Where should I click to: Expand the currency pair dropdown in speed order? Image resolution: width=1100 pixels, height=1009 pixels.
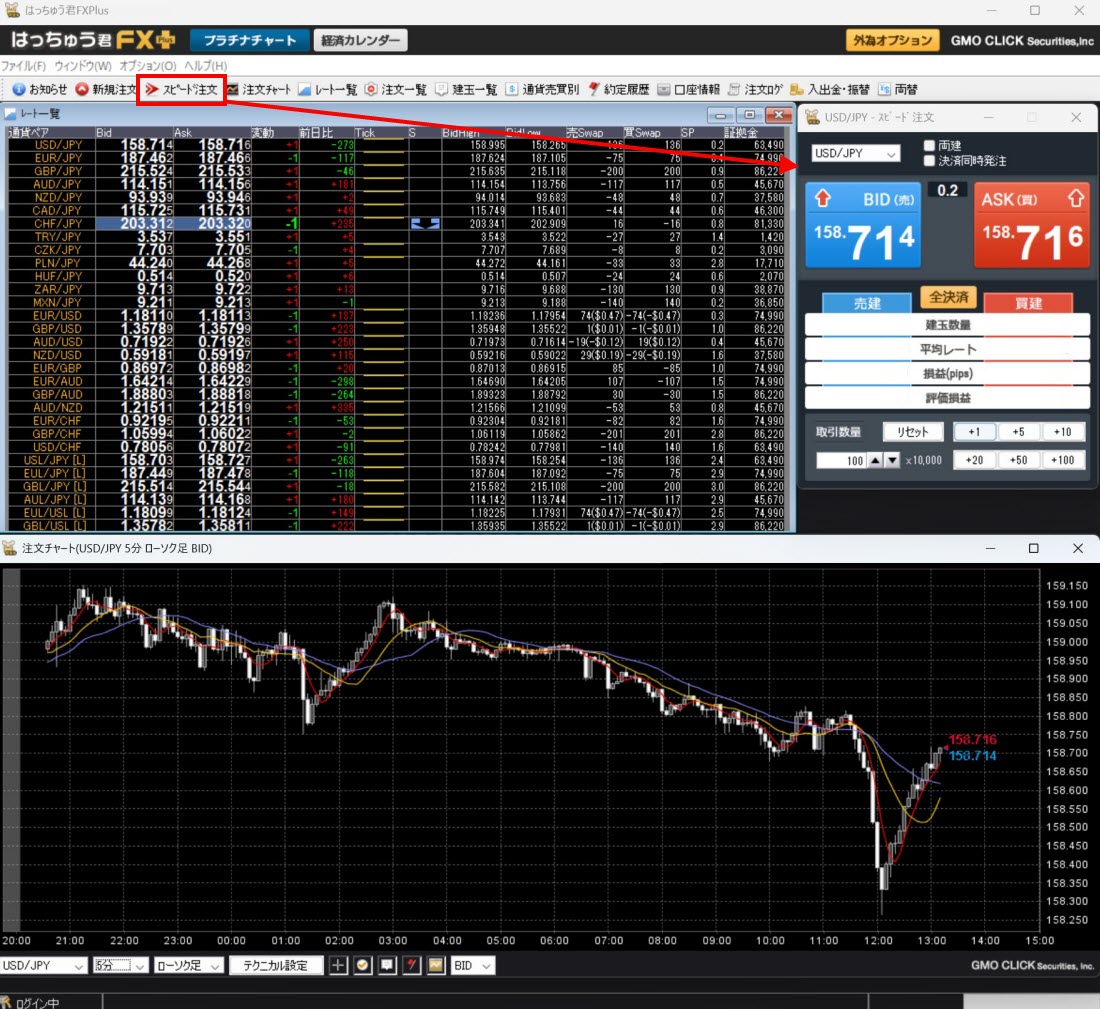(x=855, y=154)
